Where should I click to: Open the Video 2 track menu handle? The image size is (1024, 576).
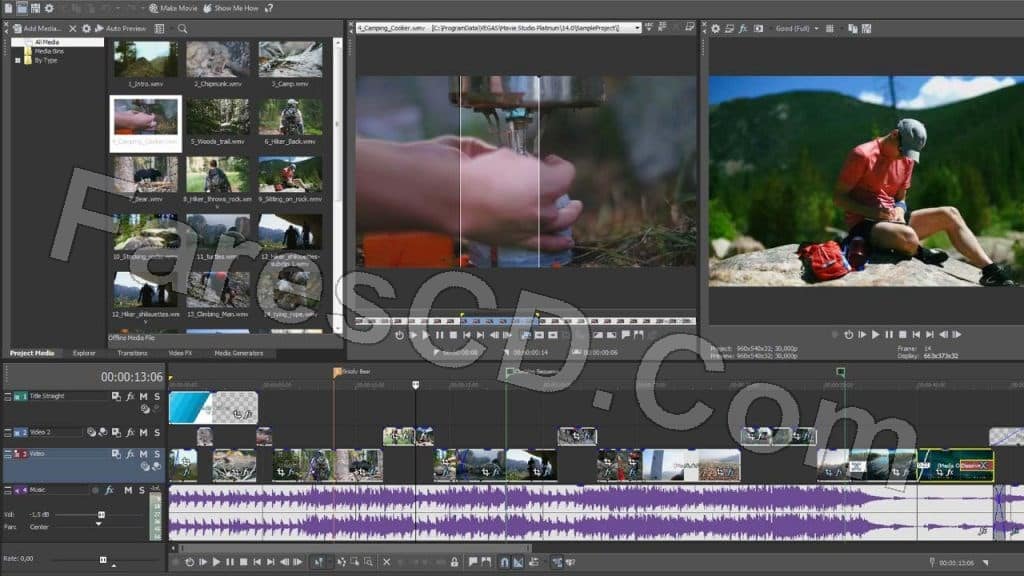coord(8,432)
